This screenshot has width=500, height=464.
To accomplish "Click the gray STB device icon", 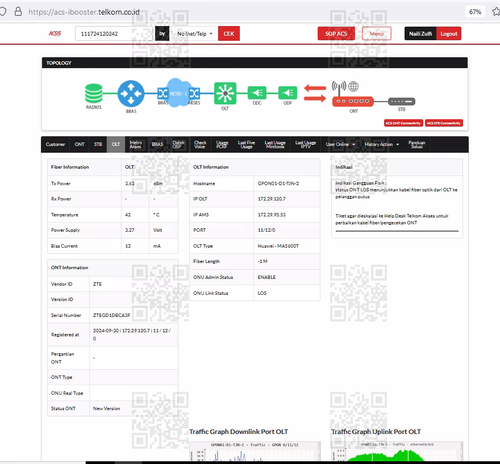I will click(x=402, y=101).
